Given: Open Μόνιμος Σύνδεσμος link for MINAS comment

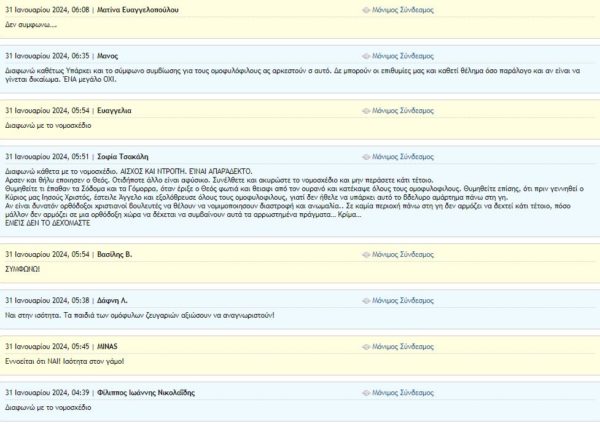Looking at the screenshot, I should (401, 346).
